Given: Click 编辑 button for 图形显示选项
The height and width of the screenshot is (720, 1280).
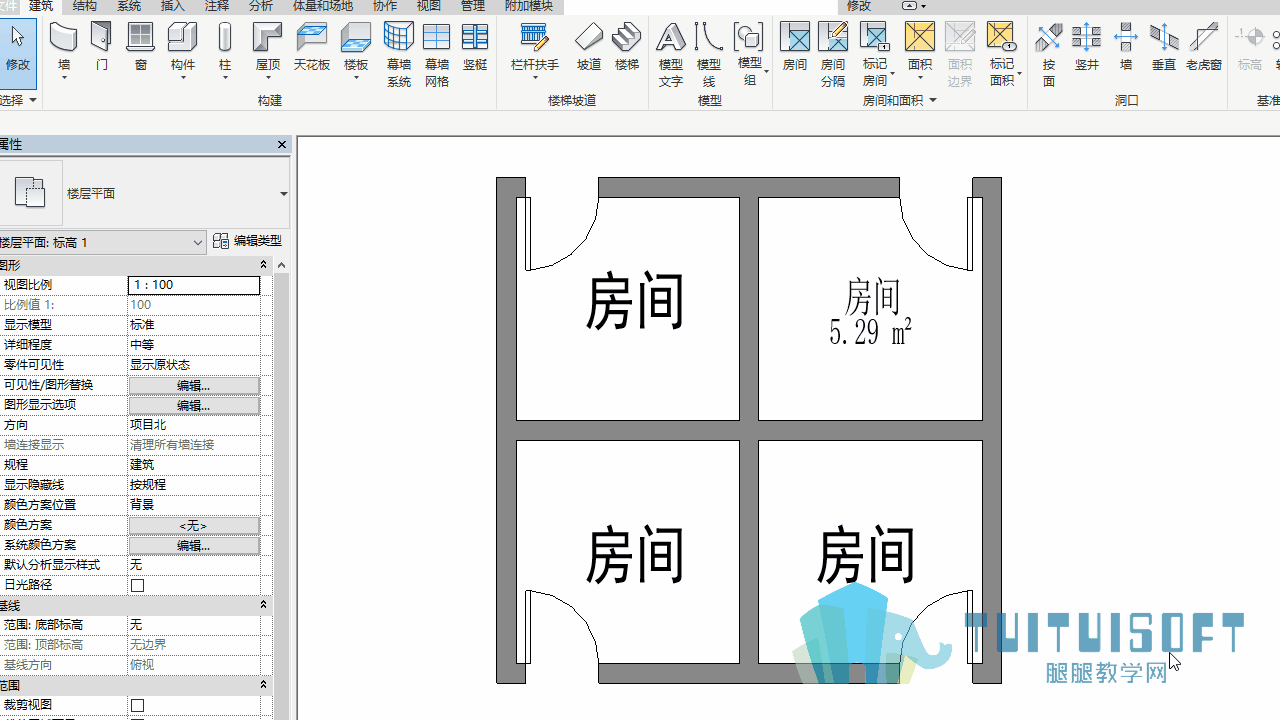Looking at the screenshot, I should (194, 405).
